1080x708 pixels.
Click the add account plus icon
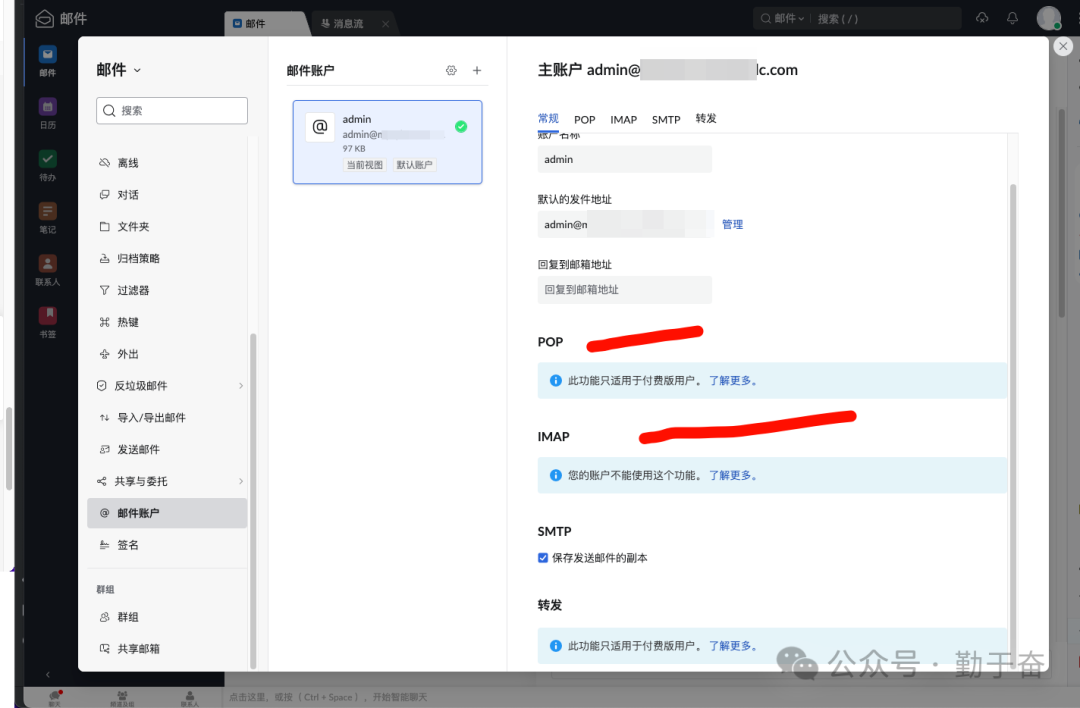[x=477, y=70]
